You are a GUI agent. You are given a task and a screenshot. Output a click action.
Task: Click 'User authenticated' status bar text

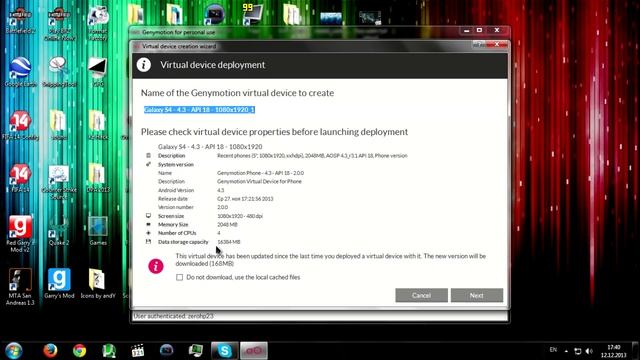pyautogui.click(x=173, y=316)
